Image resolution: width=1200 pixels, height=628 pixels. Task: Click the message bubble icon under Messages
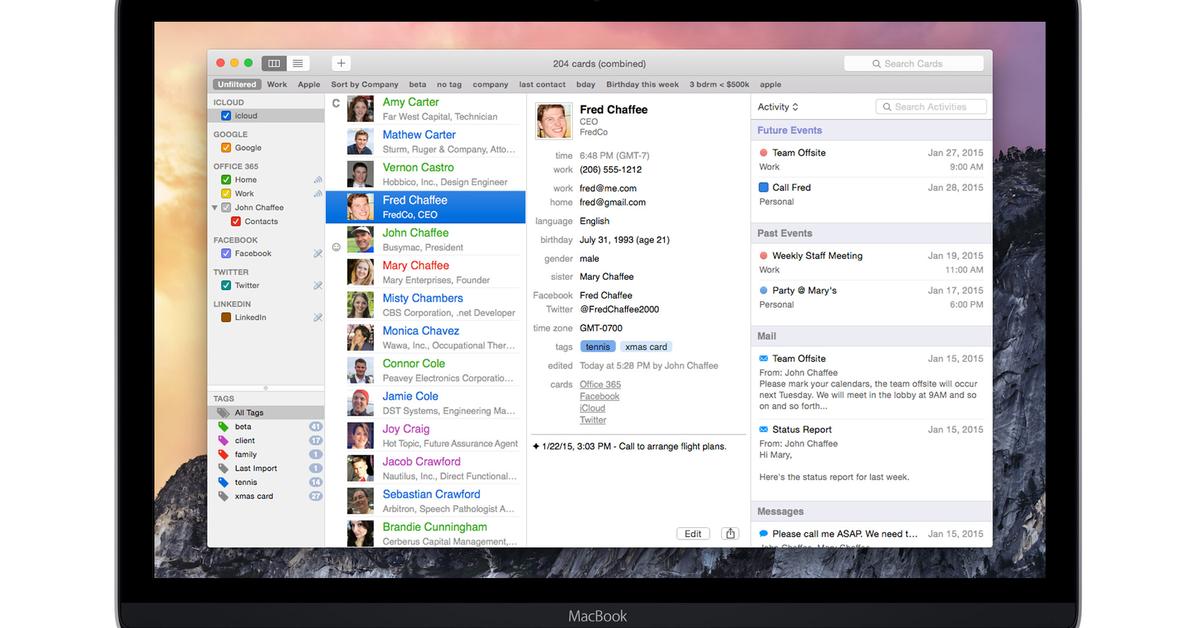tap(764, 534)
